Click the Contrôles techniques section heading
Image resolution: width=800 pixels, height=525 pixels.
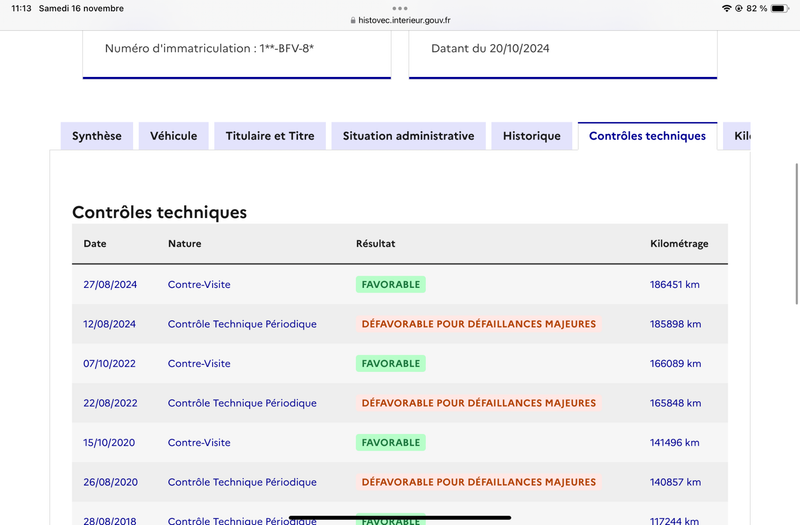[159, 212]
